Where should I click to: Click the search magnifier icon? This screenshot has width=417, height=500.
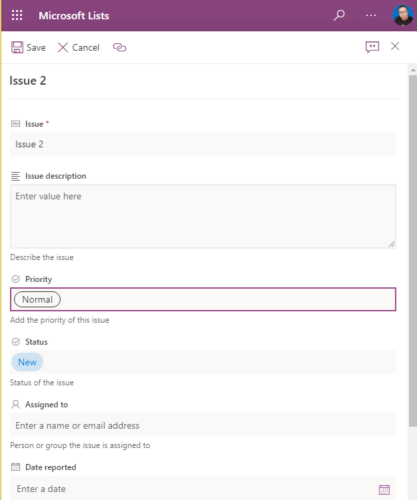[x=339, y=15]
